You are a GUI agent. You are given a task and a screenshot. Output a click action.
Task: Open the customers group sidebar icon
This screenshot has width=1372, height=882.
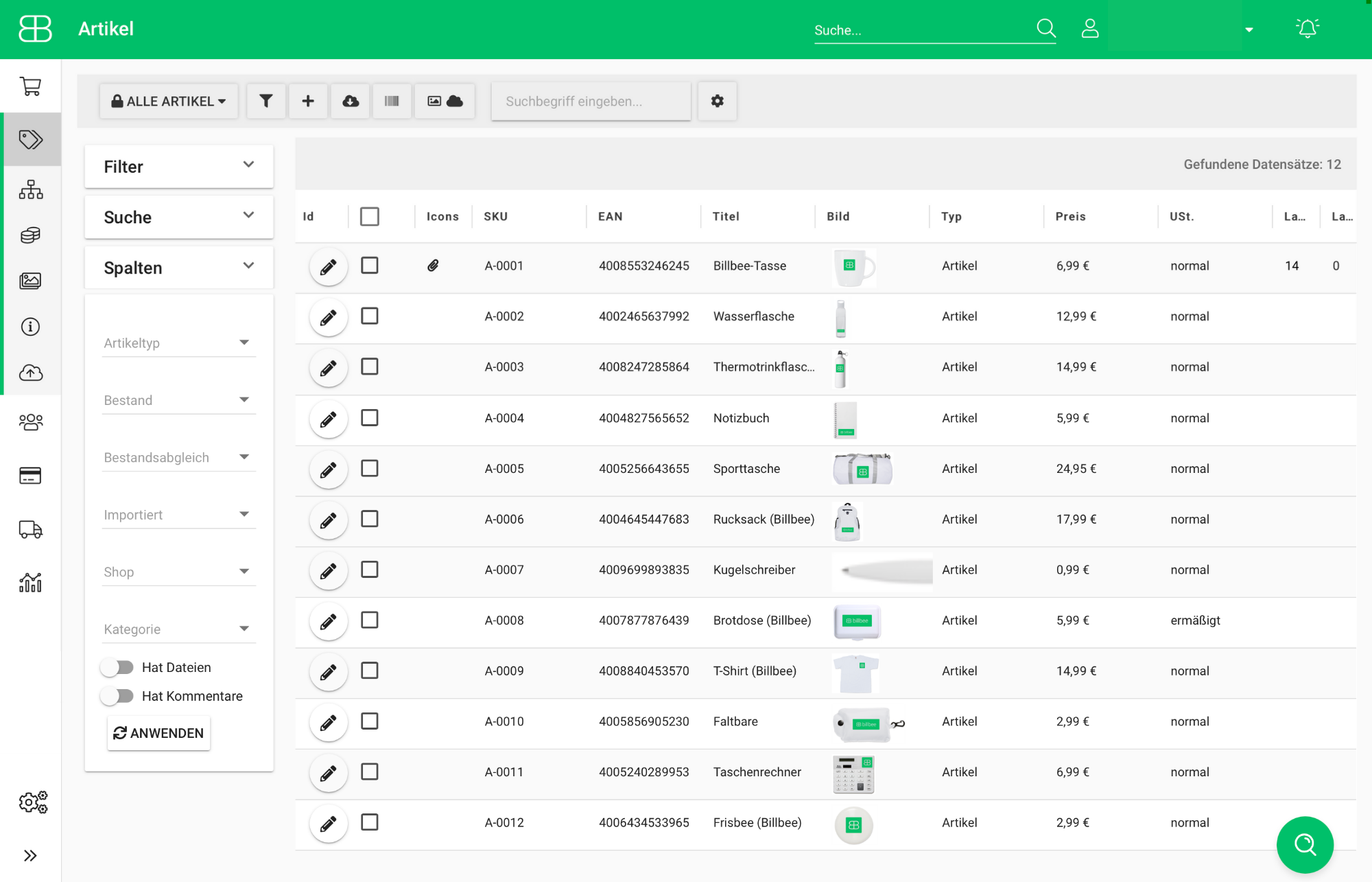30,421
